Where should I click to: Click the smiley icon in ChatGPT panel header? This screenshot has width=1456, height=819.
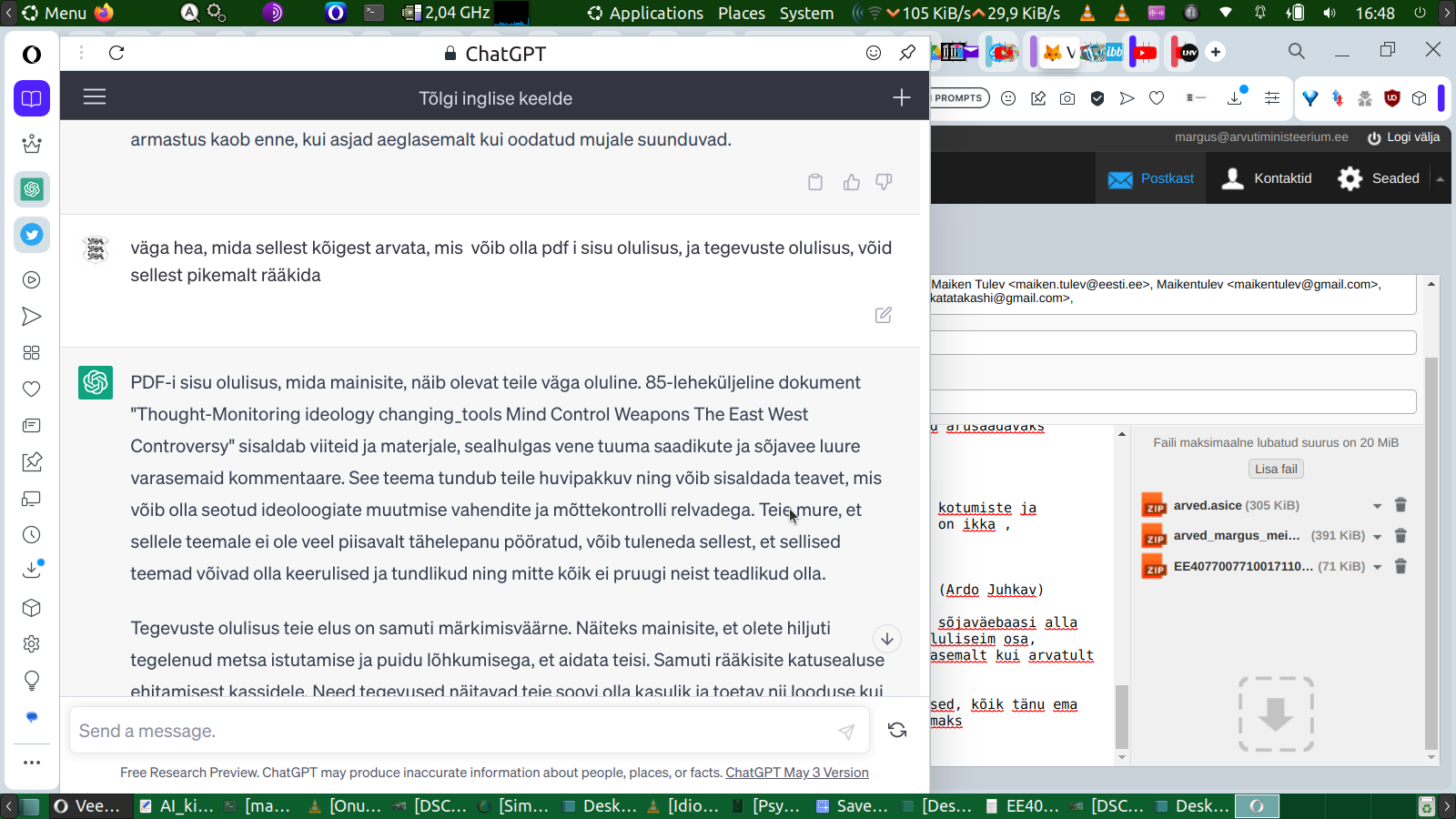(874, 53)
